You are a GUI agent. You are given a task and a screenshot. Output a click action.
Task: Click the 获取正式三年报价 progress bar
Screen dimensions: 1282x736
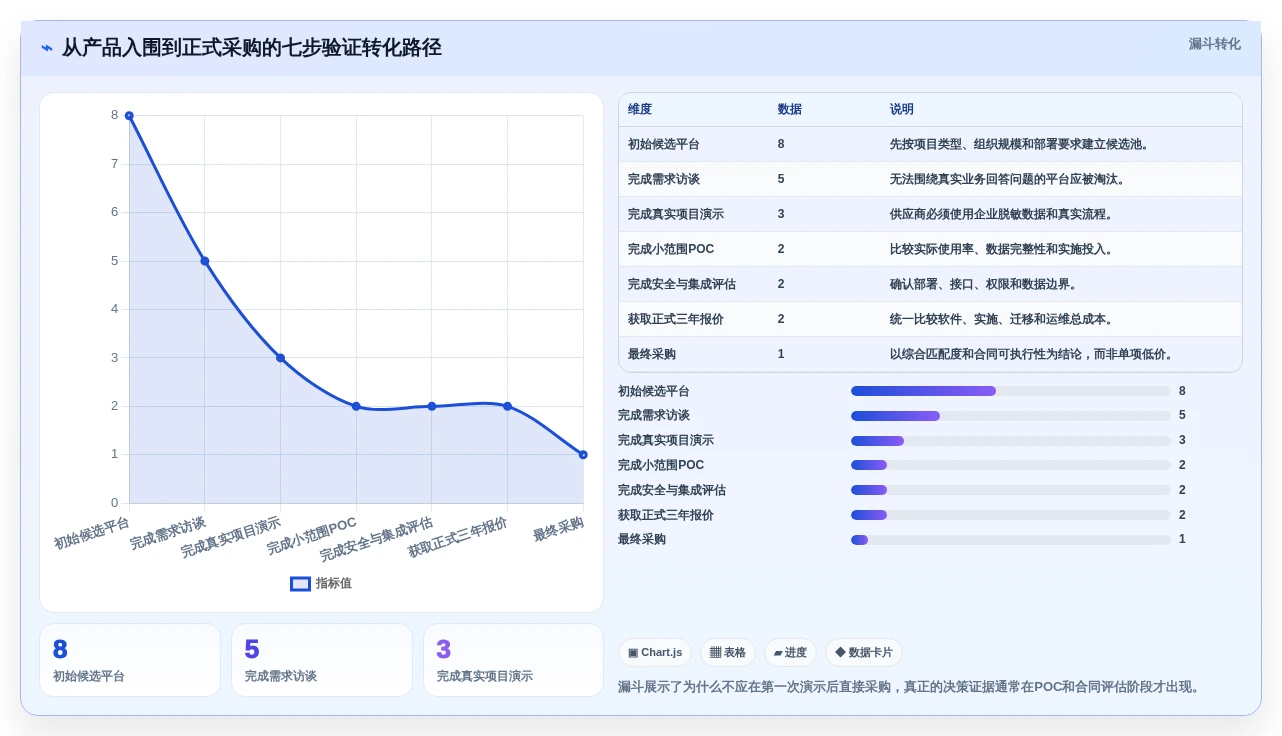pyautogui.click(x=1010, y=515)
